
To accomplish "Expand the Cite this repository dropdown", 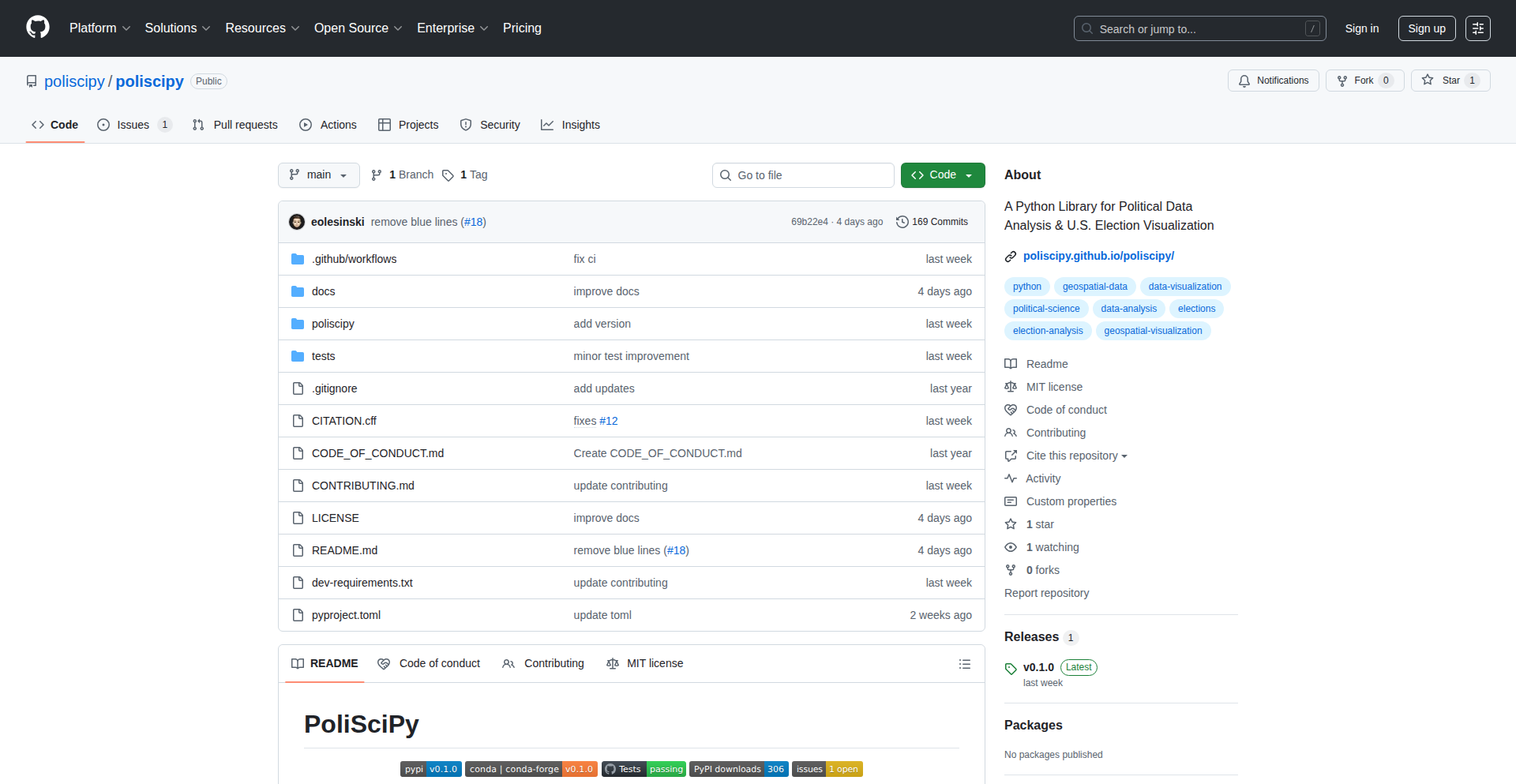I will 1074,456.
